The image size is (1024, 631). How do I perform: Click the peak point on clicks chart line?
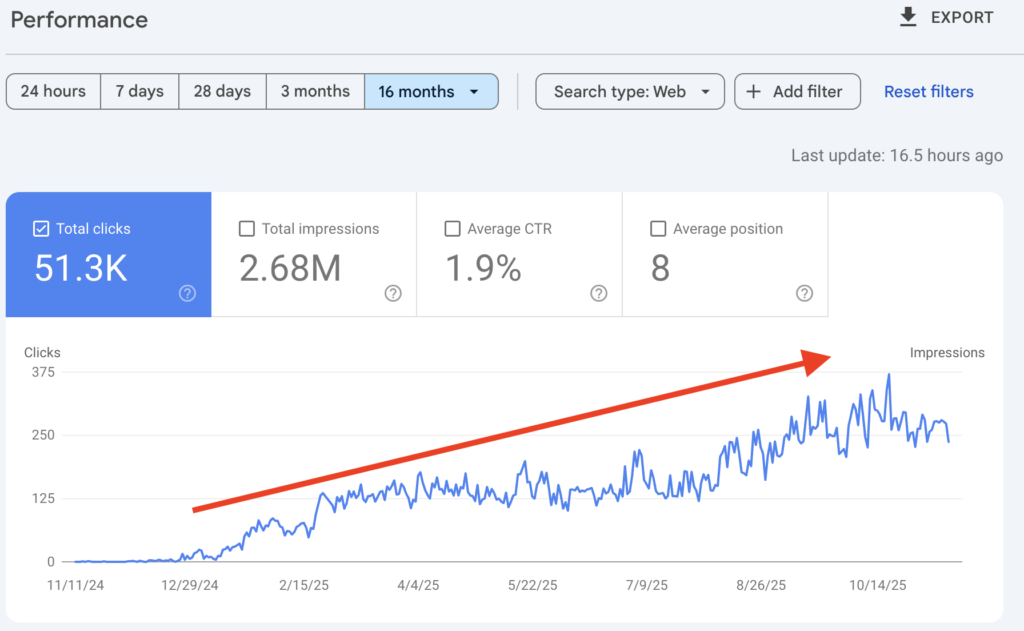tap(888, 375)
